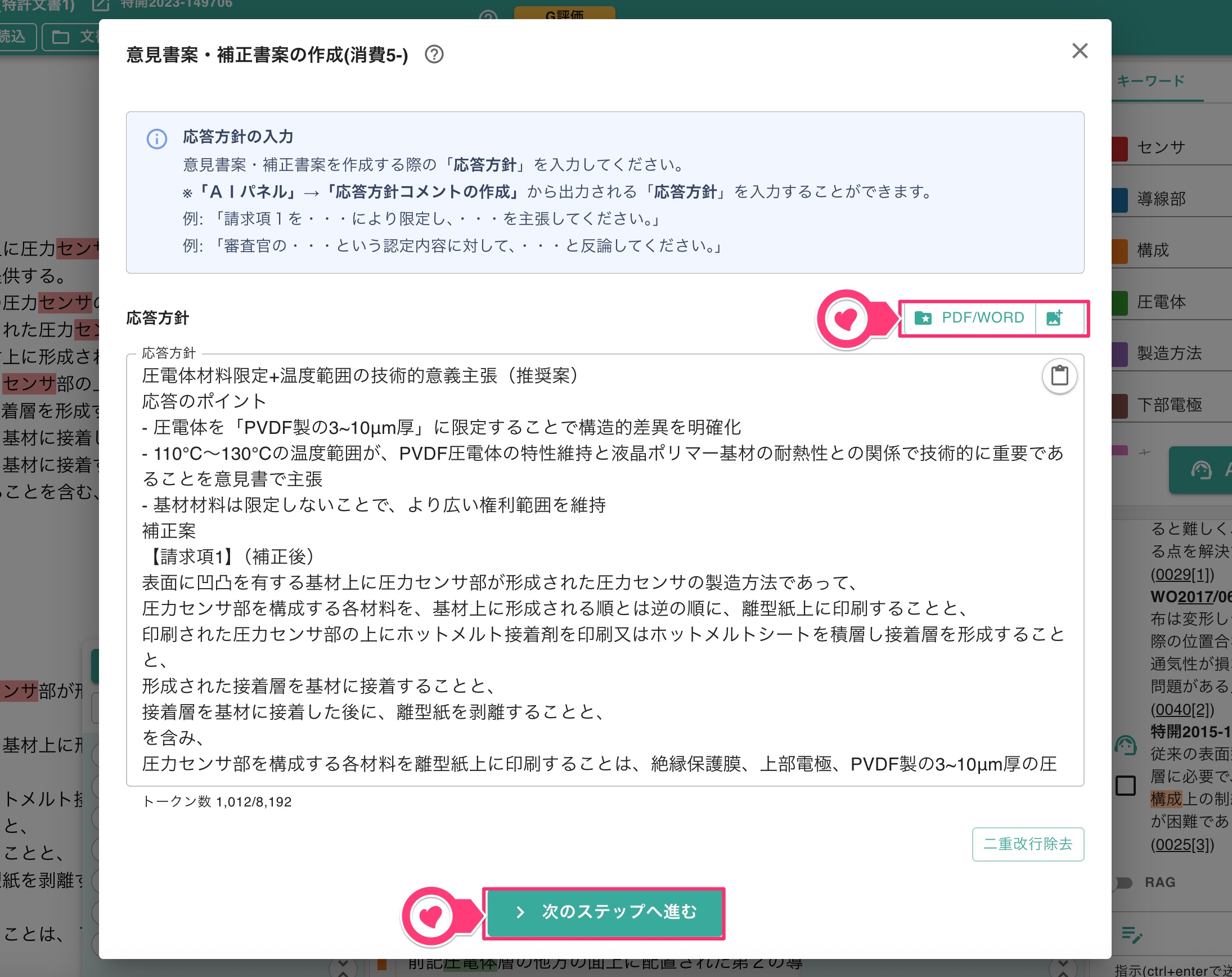Close the 意見書案・補正書案の作成 dialog

click(1080, 51)
